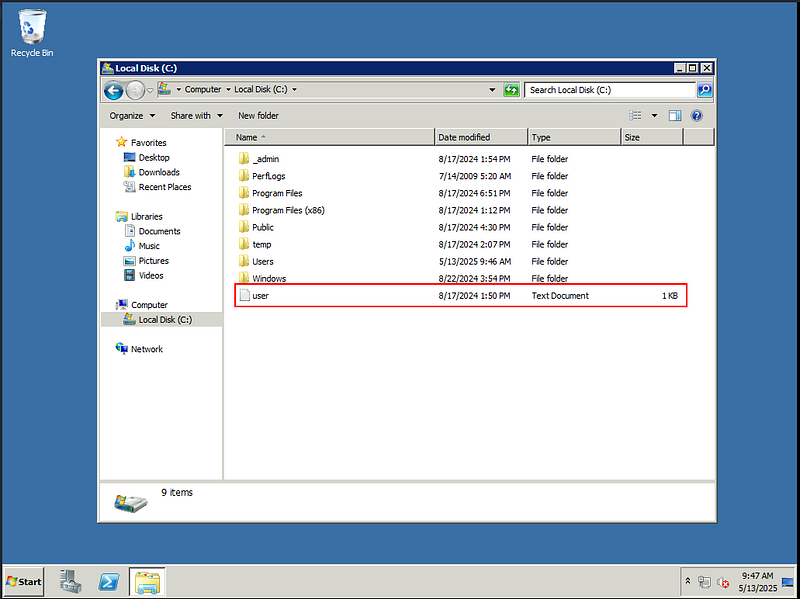The image size is (800, 599).
Task: Click the Back navigation arrow button
Action: coord(113,90)
